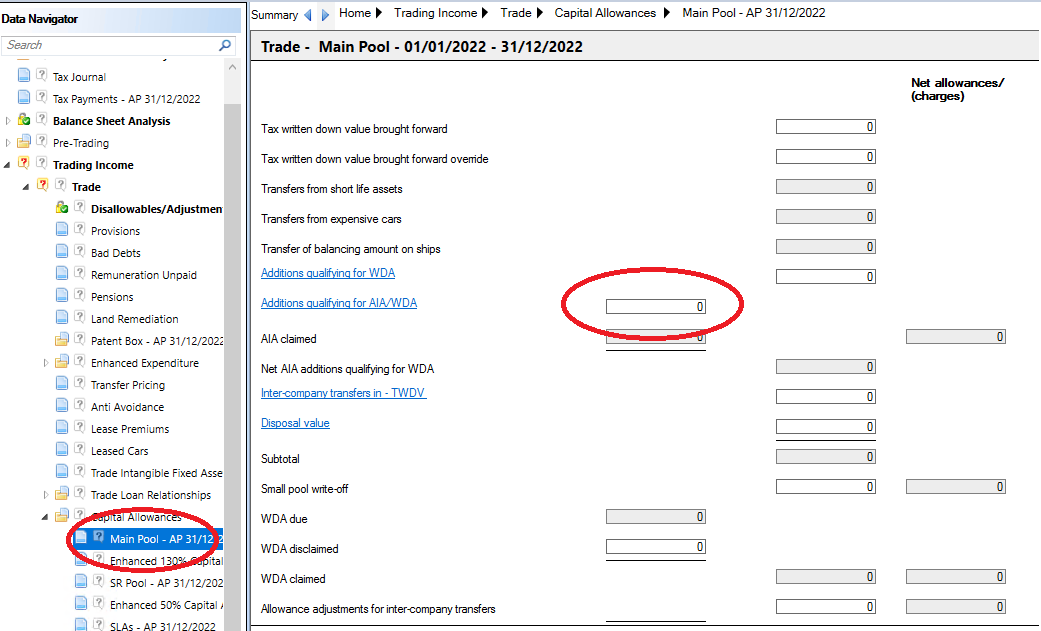Click the Small pool write-off input field
Viewport: 1041px width, 631px height.
coord(826,487)
